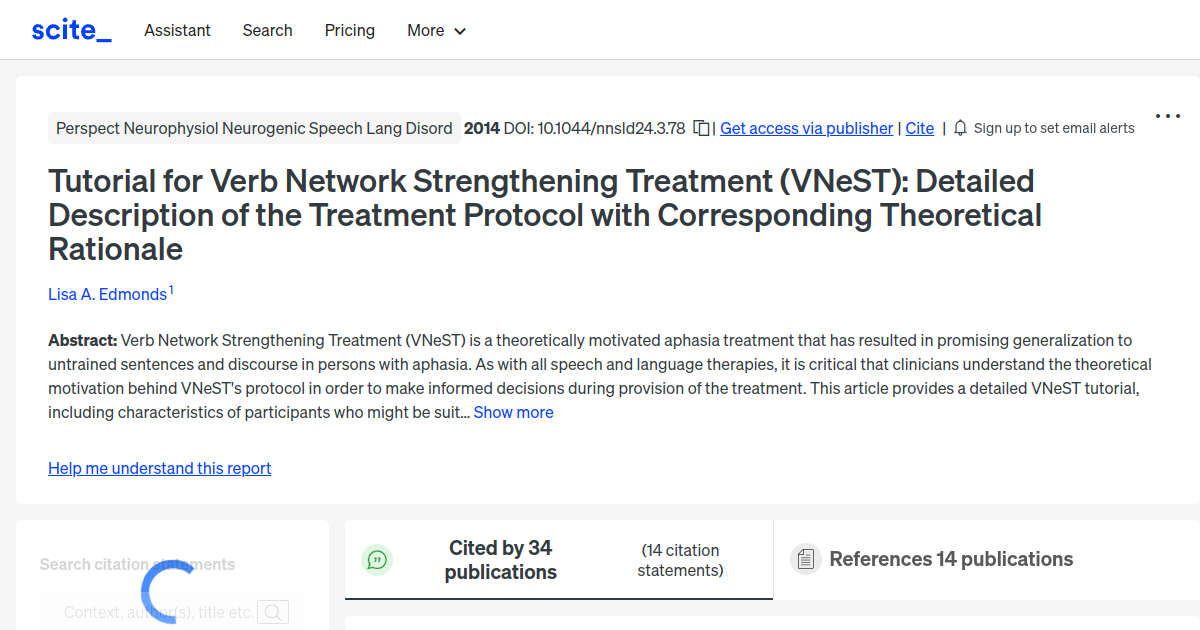This screenshot has height=630, width=1200.
Task: Select Assistant in the navigation bar
Action: [x=177, y=30]
